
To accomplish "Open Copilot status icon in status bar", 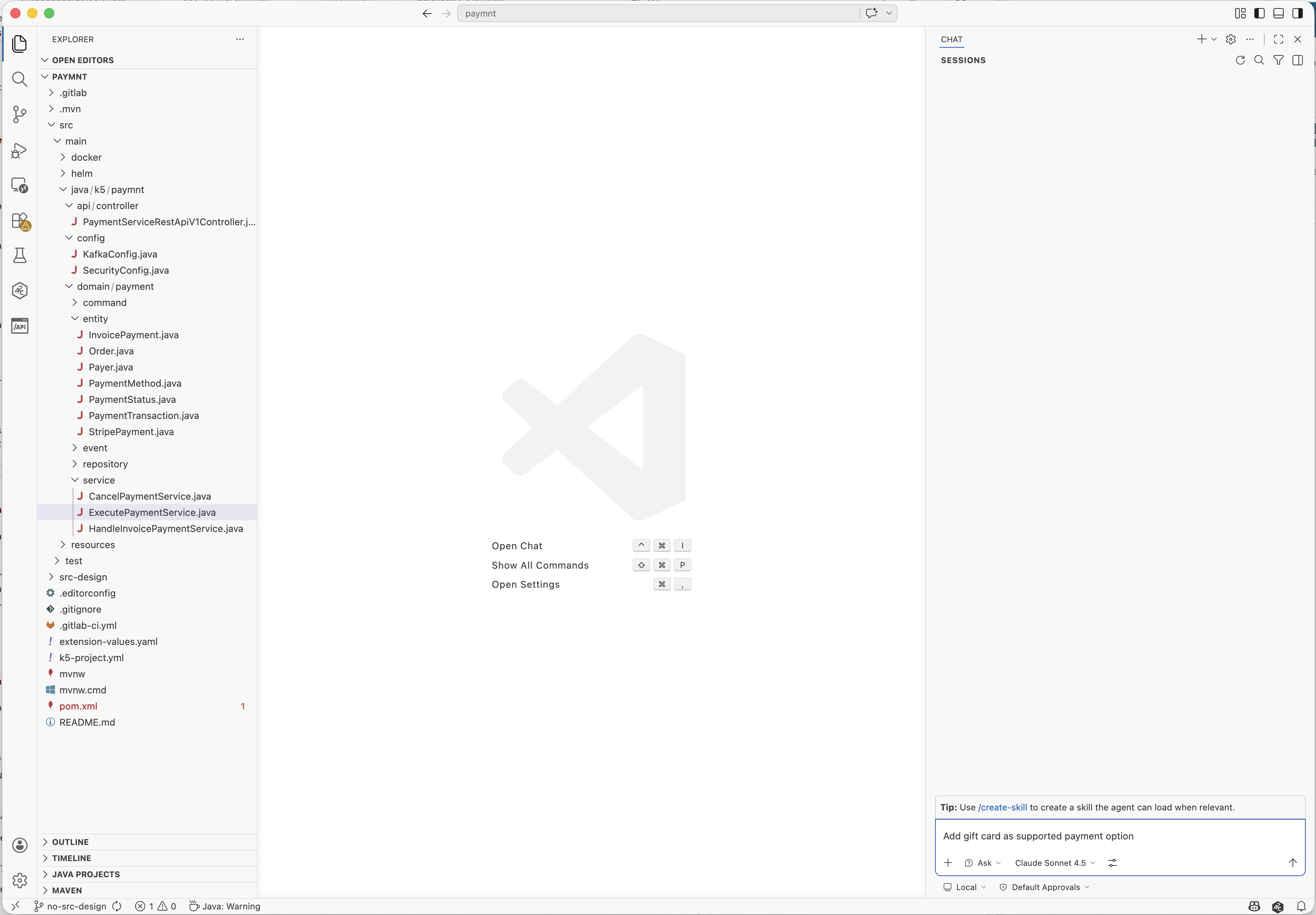I will [1254, 907].
